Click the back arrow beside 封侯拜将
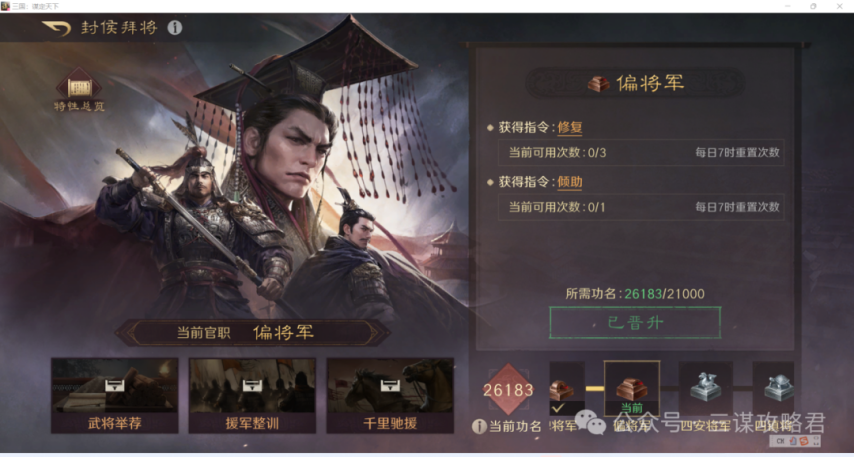 [57, 28]
